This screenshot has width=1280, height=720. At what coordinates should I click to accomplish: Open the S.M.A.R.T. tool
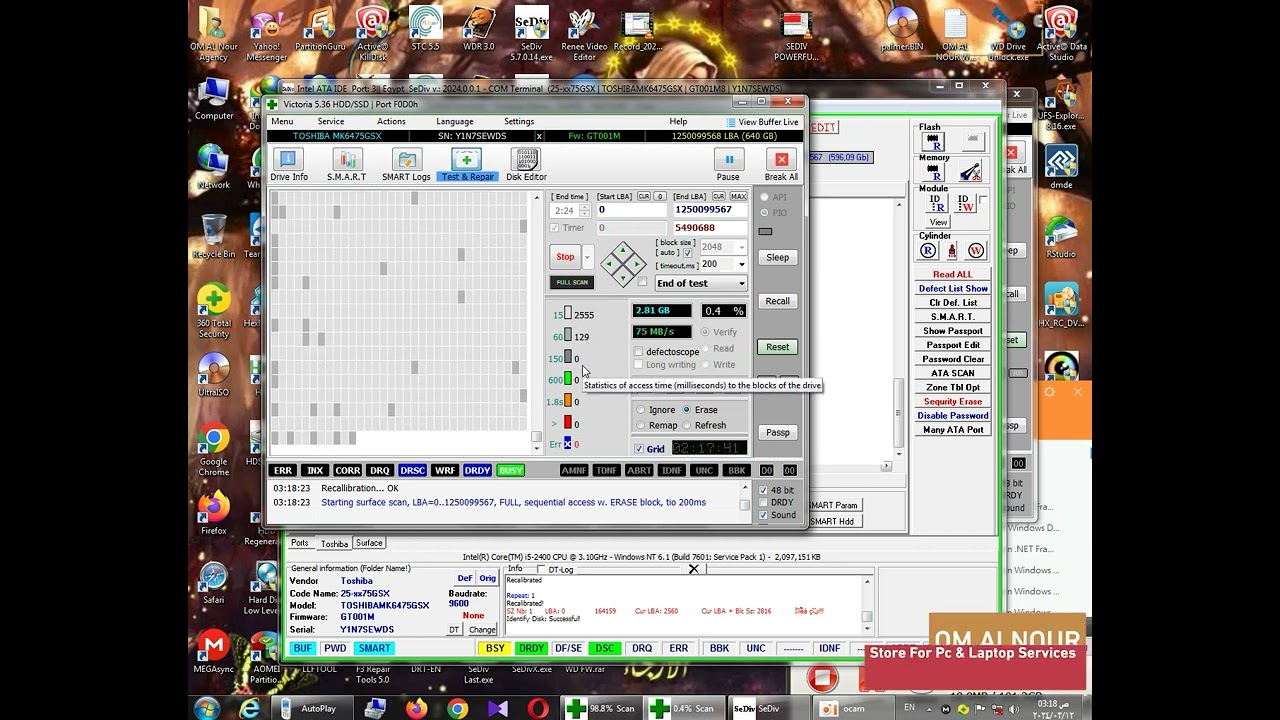347,165
